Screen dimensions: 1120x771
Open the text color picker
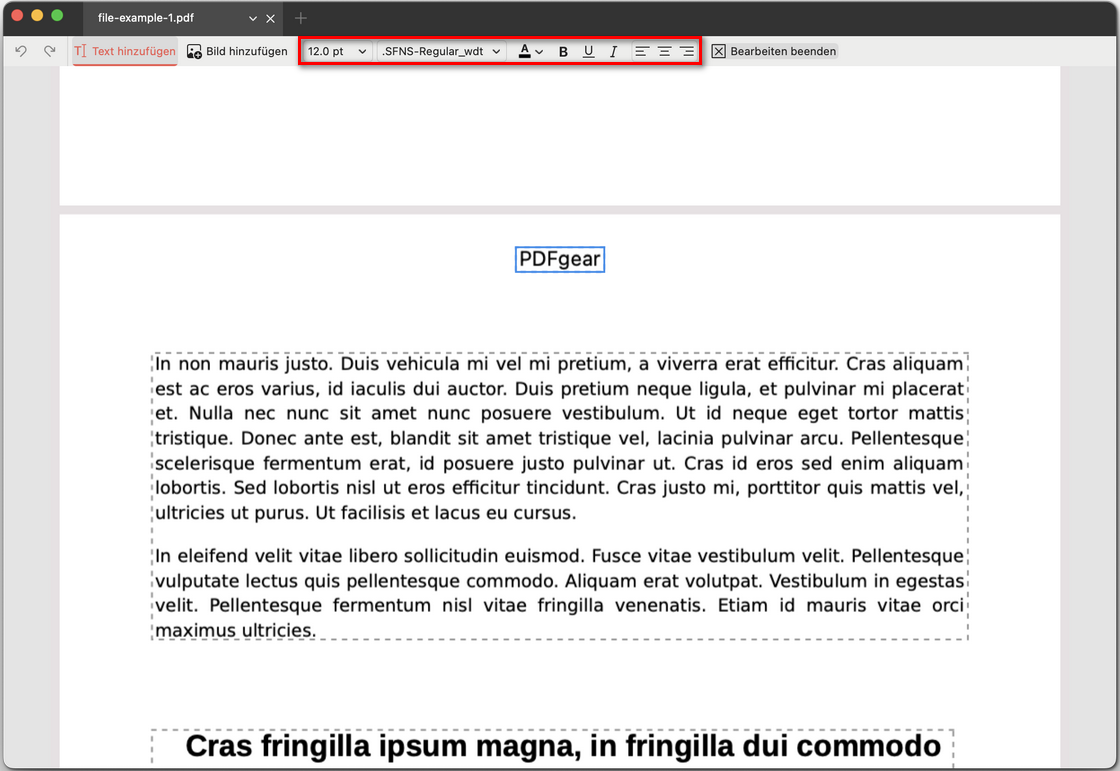pos(530,51)
